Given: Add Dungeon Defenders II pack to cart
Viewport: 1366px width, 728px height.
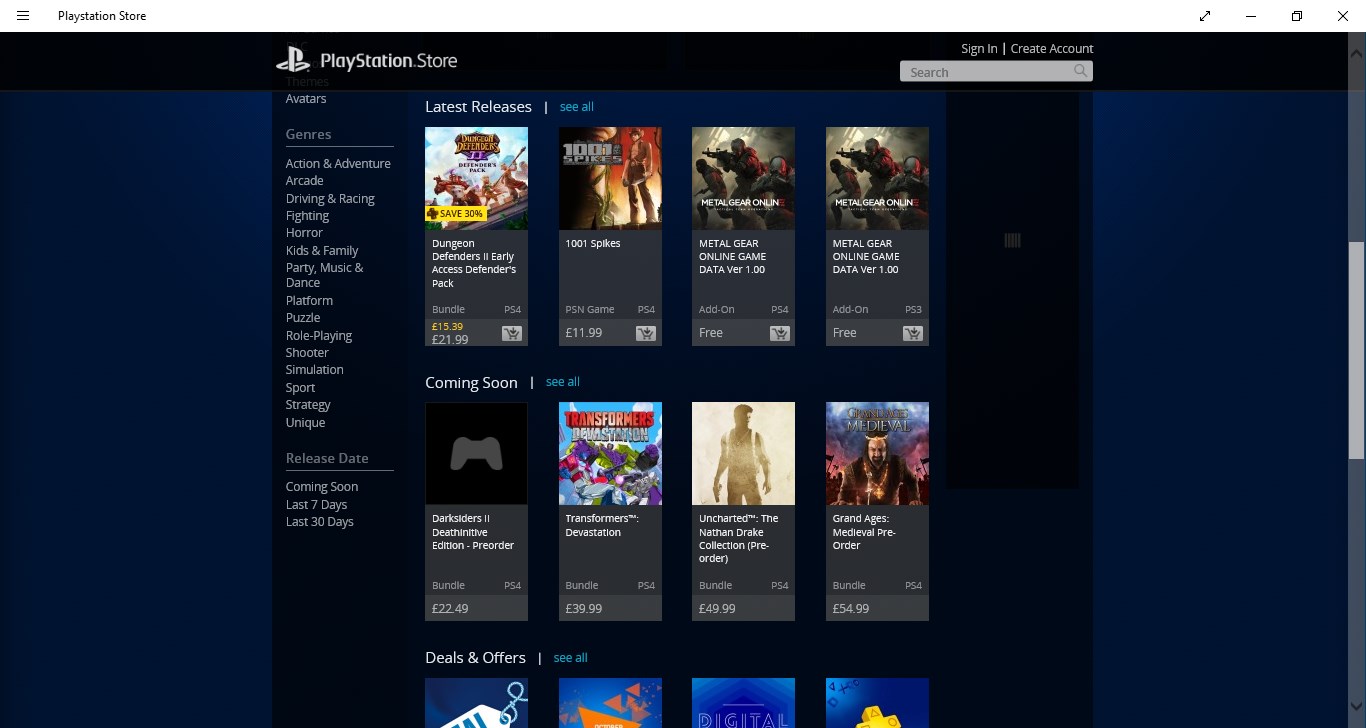Looking at the screenshot, I should (x=512, y=333).
